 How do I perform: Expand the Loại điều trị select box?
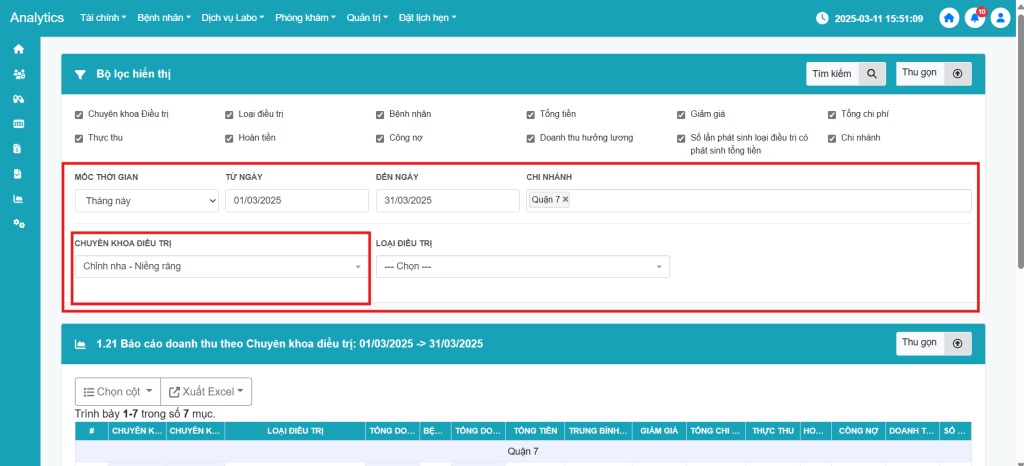pyautogui.click(x=522, y=267)
